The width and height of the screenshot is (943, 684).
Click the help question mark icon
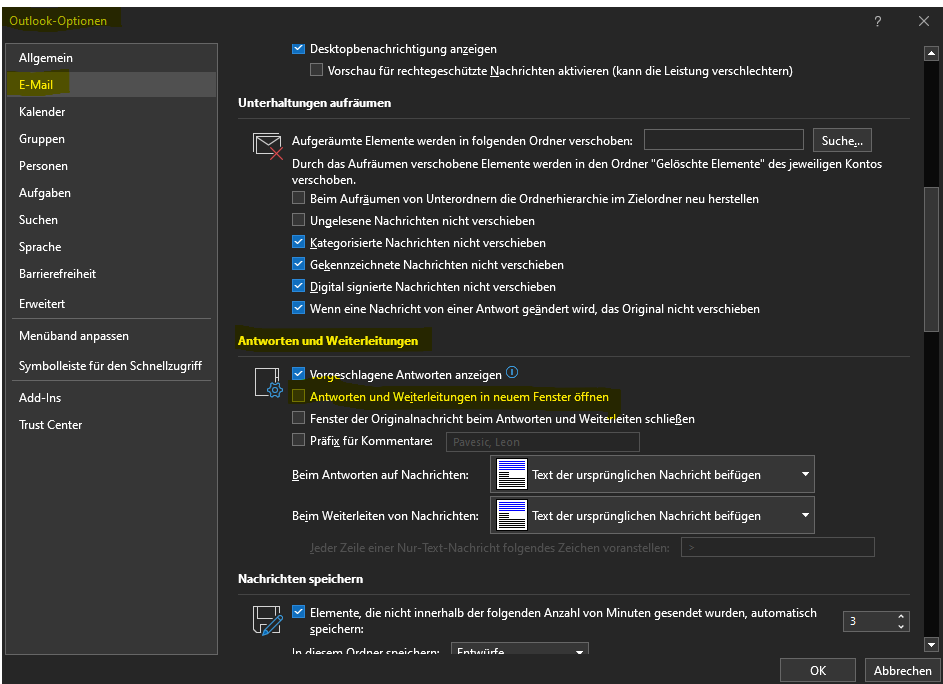tap(877, 22)
